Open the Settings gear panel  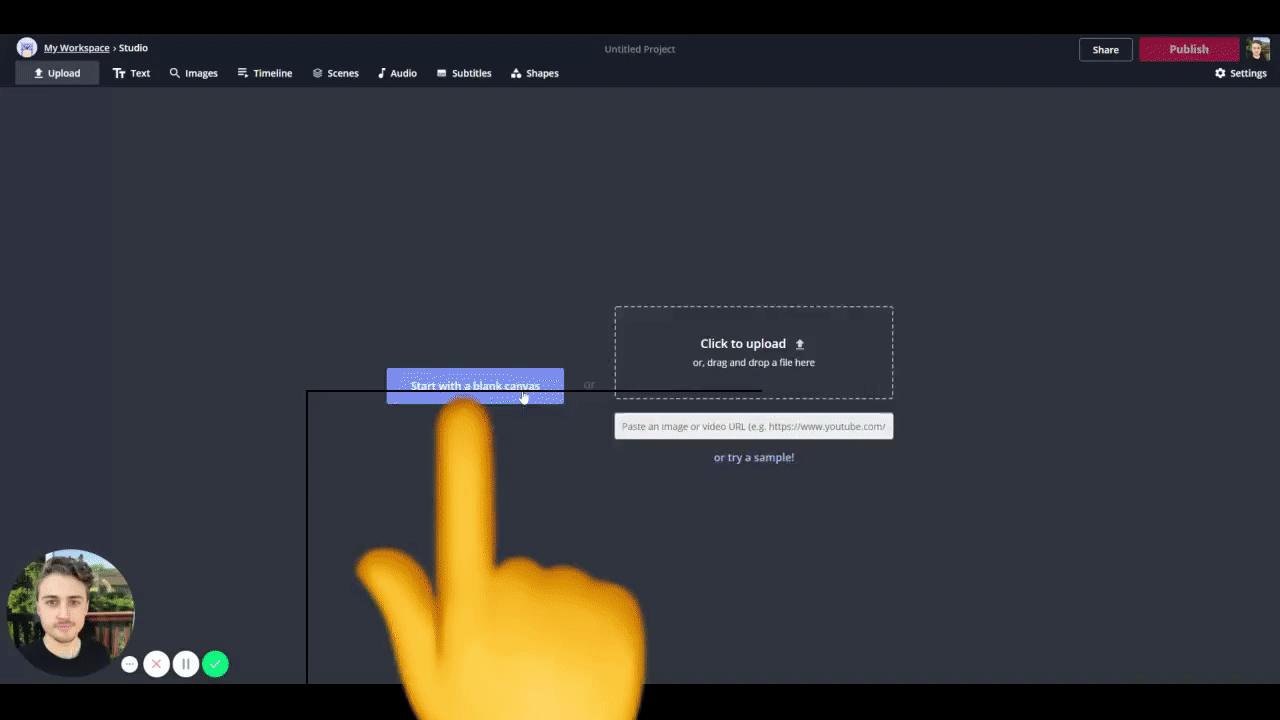(x=1241, y=73)
